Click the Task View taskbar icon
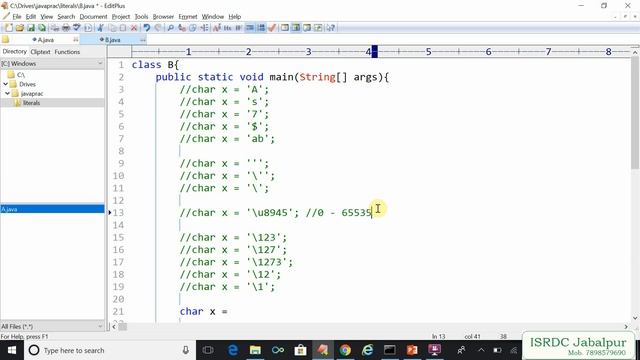640x360 pixels. point(208,350)
